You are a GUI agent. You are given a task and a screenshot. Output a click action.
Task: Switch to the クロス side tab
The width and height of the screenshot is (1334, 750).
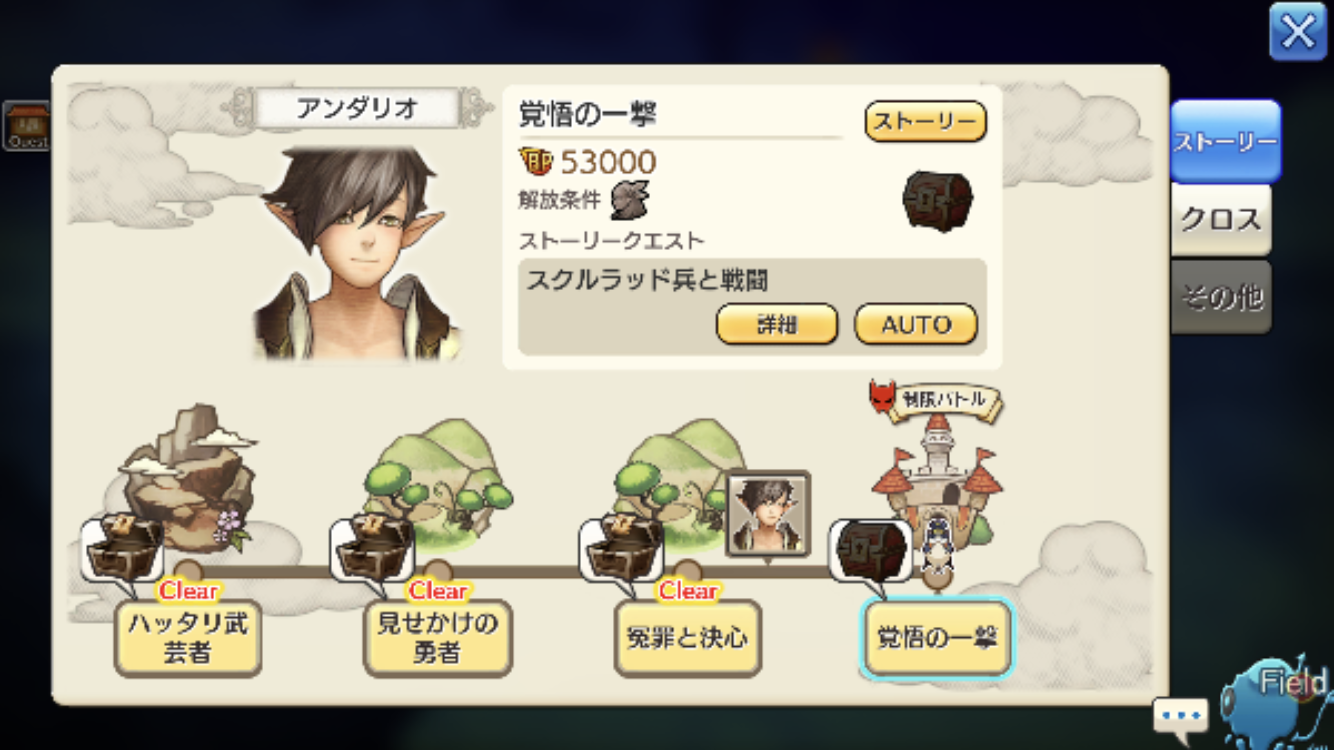tap(1221, 220)
